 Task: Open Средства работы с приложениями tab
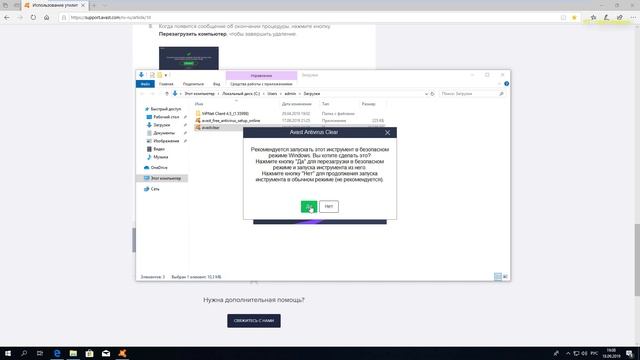click(x=261, y=84)
